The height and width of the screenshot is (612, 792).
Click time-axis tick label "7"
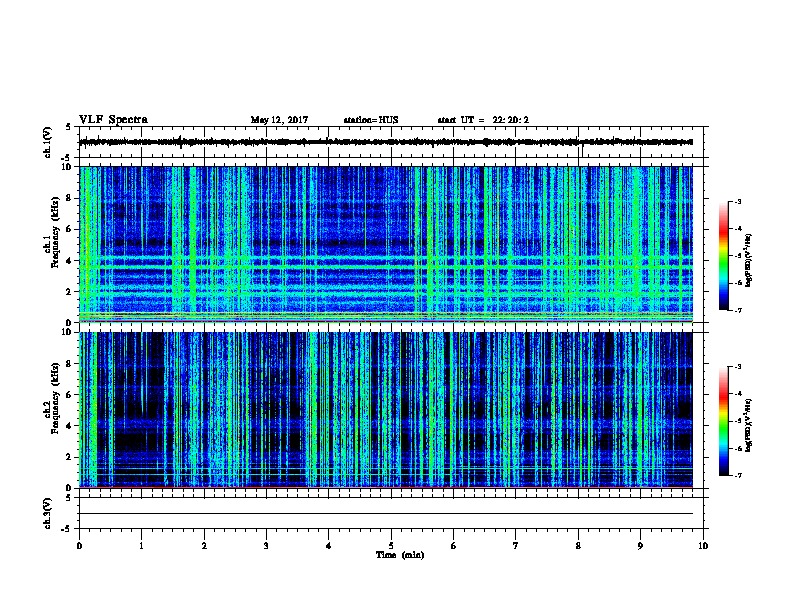[516, 545]
